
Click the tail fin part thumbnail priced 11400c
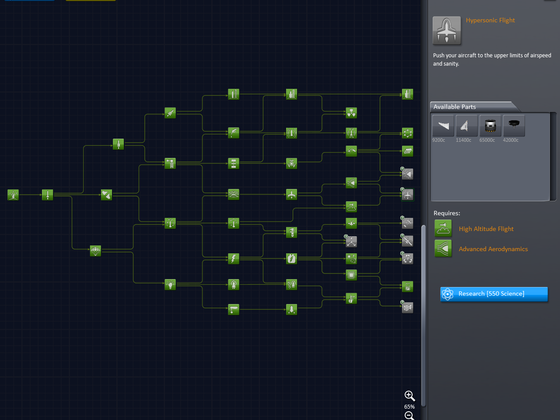tap(466, 125)
